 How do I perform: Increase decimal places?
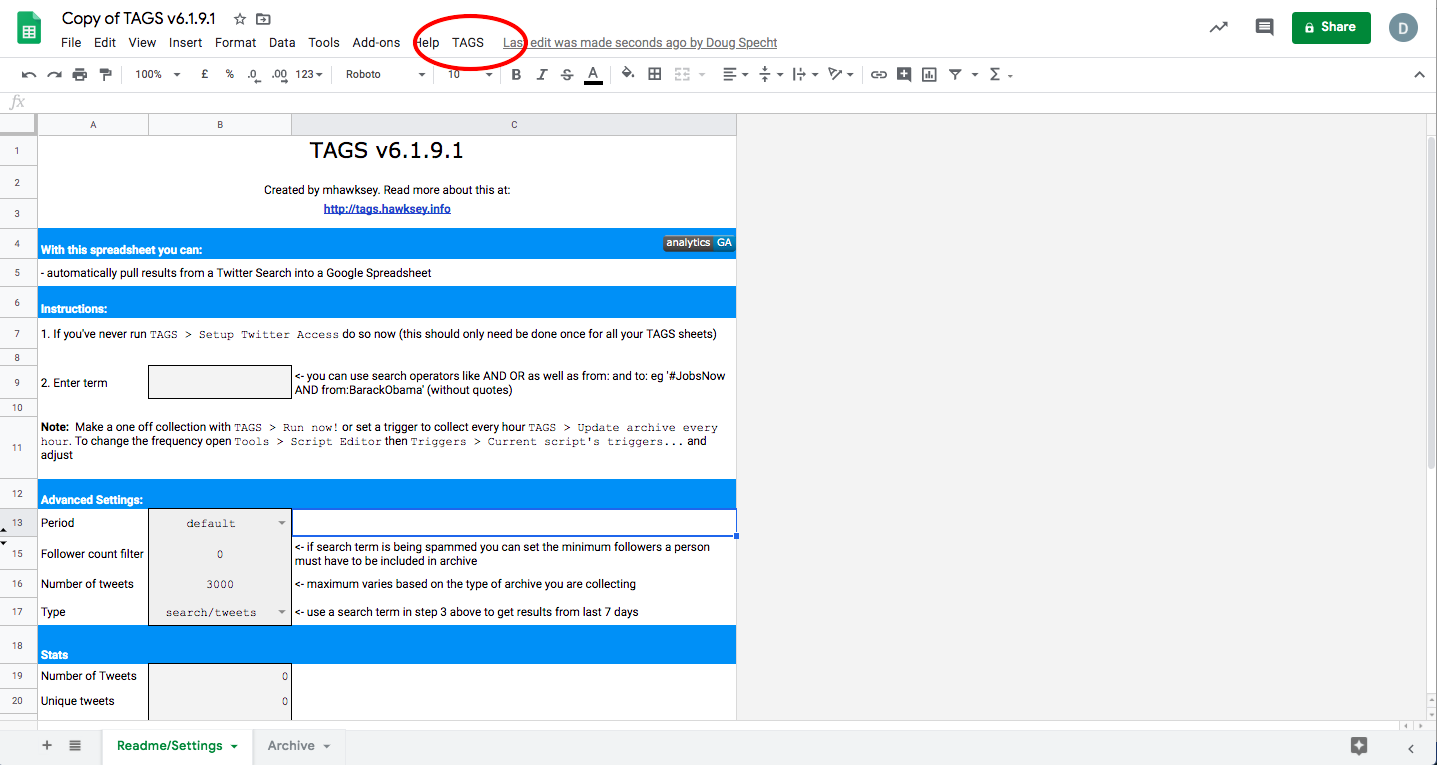point(279,75)
